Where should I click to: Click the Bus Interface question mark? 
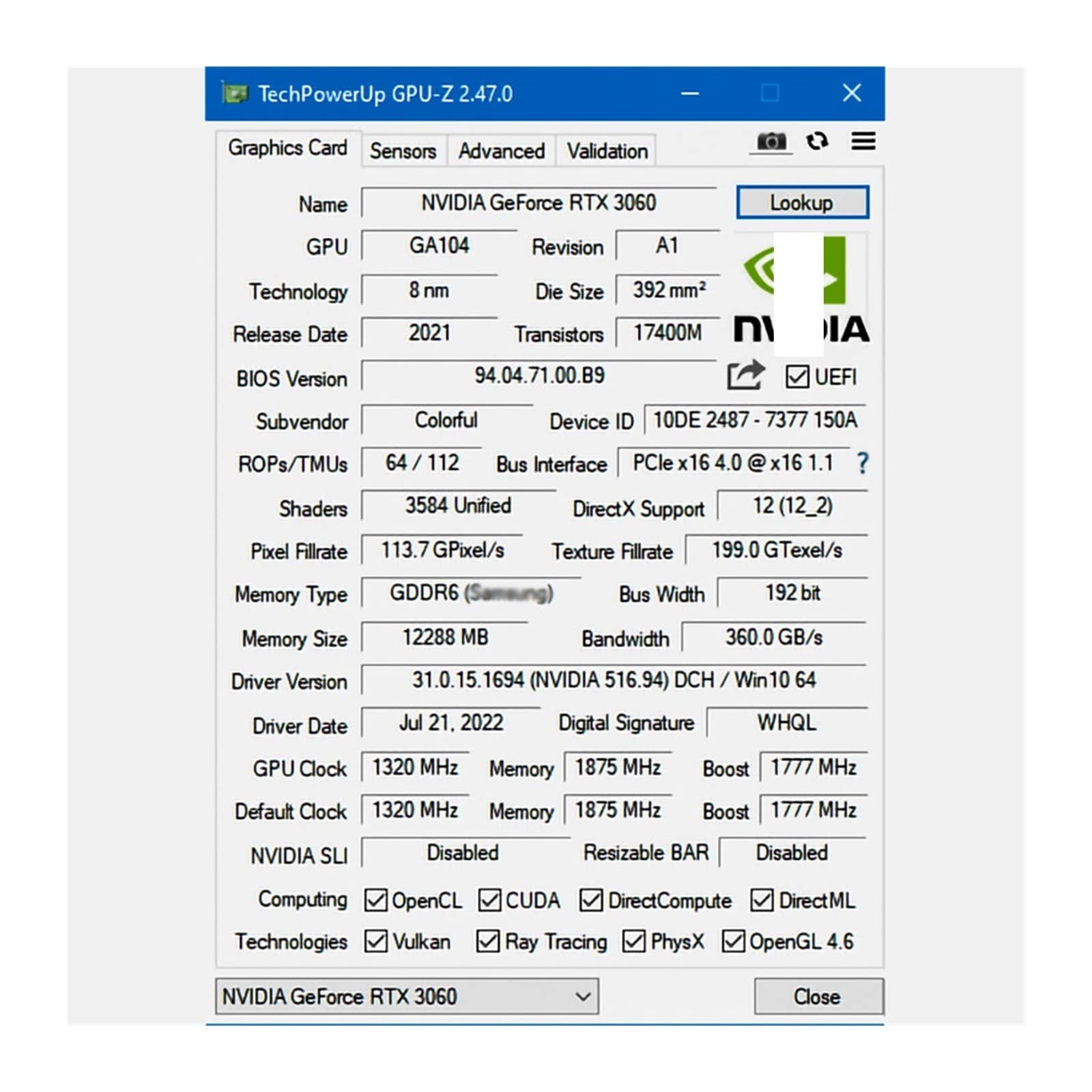click(863, 463)
